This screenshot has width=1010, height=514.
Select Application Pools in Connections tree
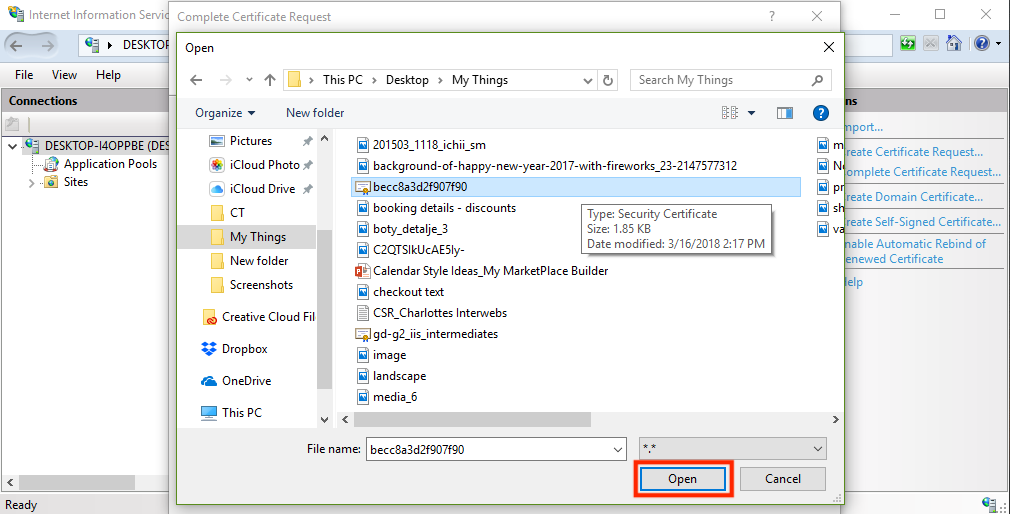(x=110, y=164)
